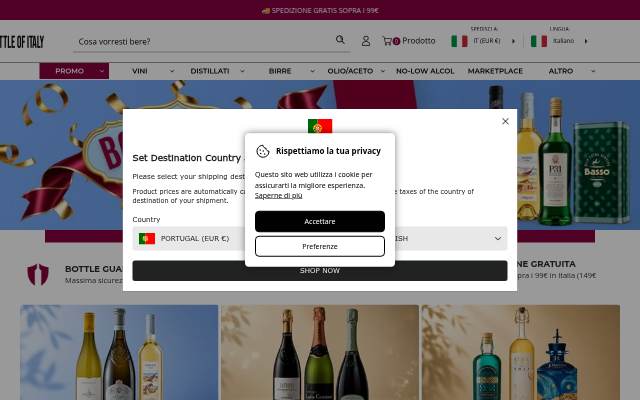Click the Italian flag next to IT (EUR €)

(x=459, y=41)
